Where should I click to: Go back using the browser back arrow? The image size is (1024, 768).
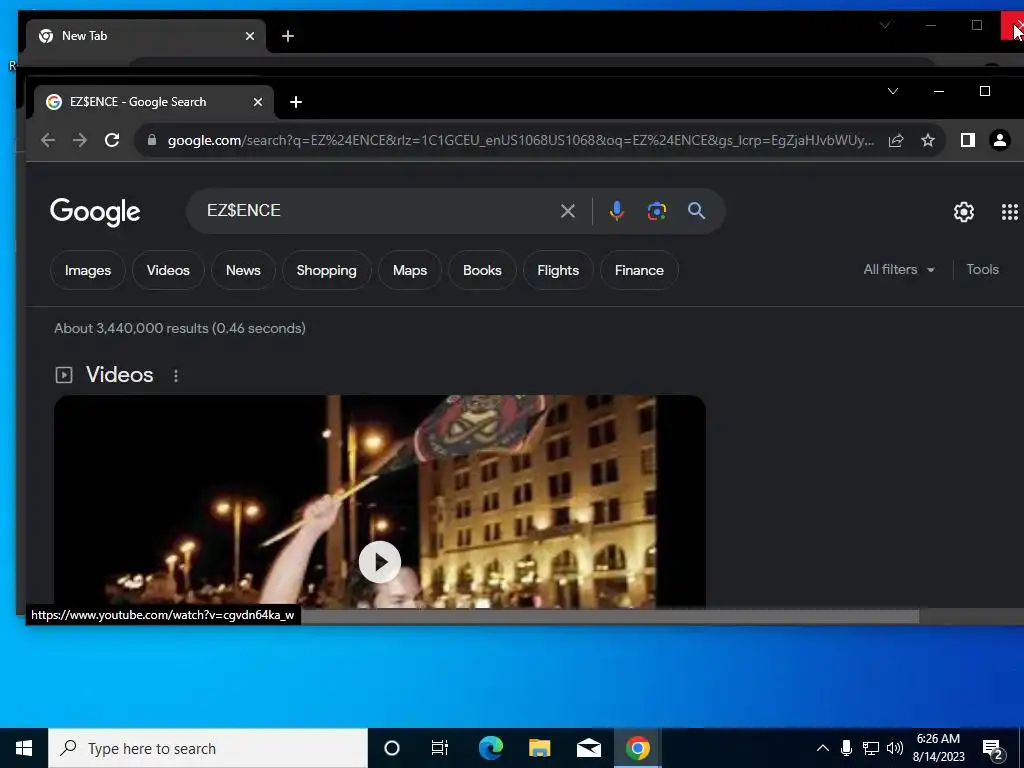pos(48,140)
